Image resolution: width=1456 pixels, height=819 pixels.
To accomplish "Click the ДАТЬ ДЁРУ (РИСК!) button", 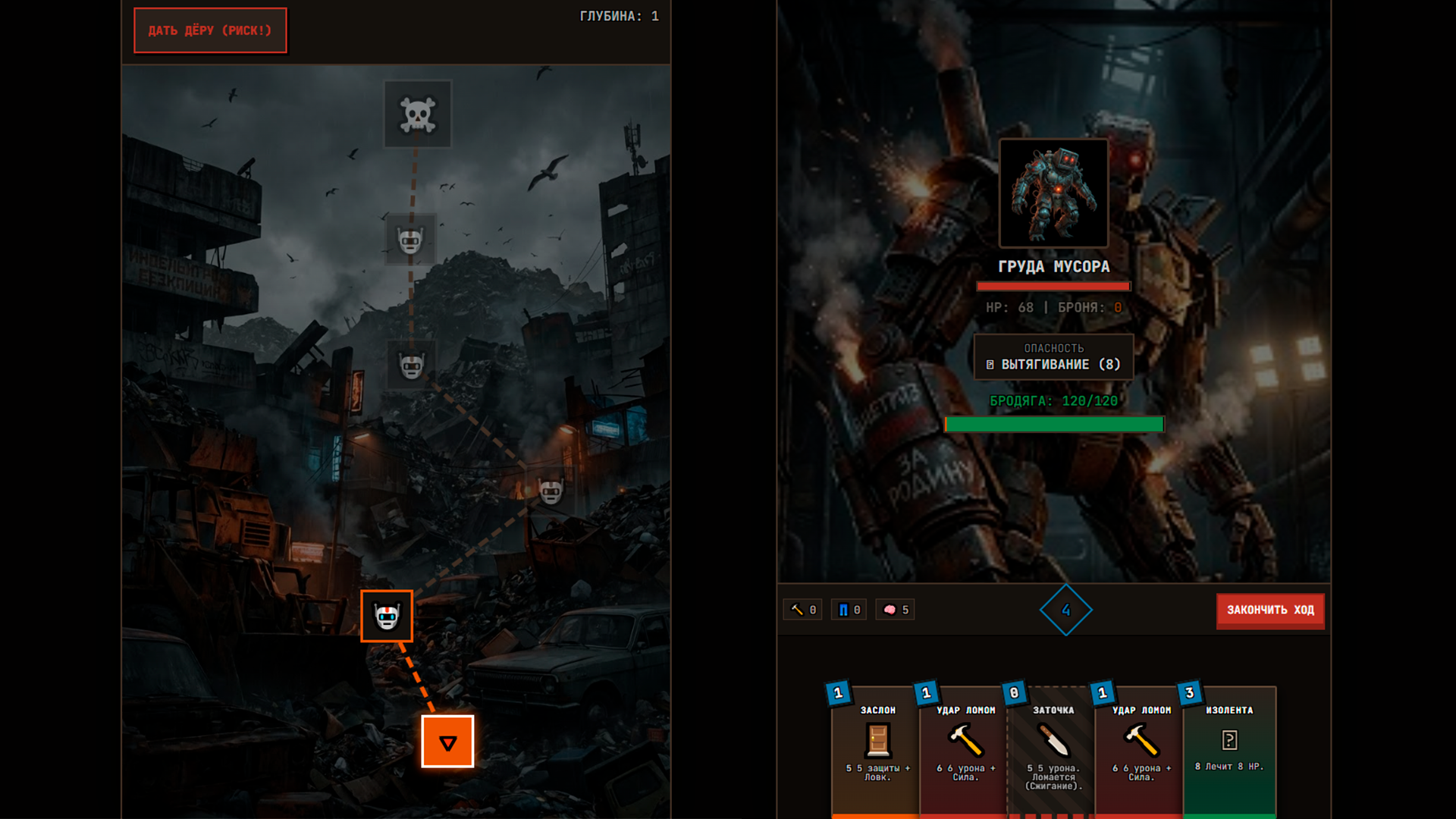I will pos(210,30).
